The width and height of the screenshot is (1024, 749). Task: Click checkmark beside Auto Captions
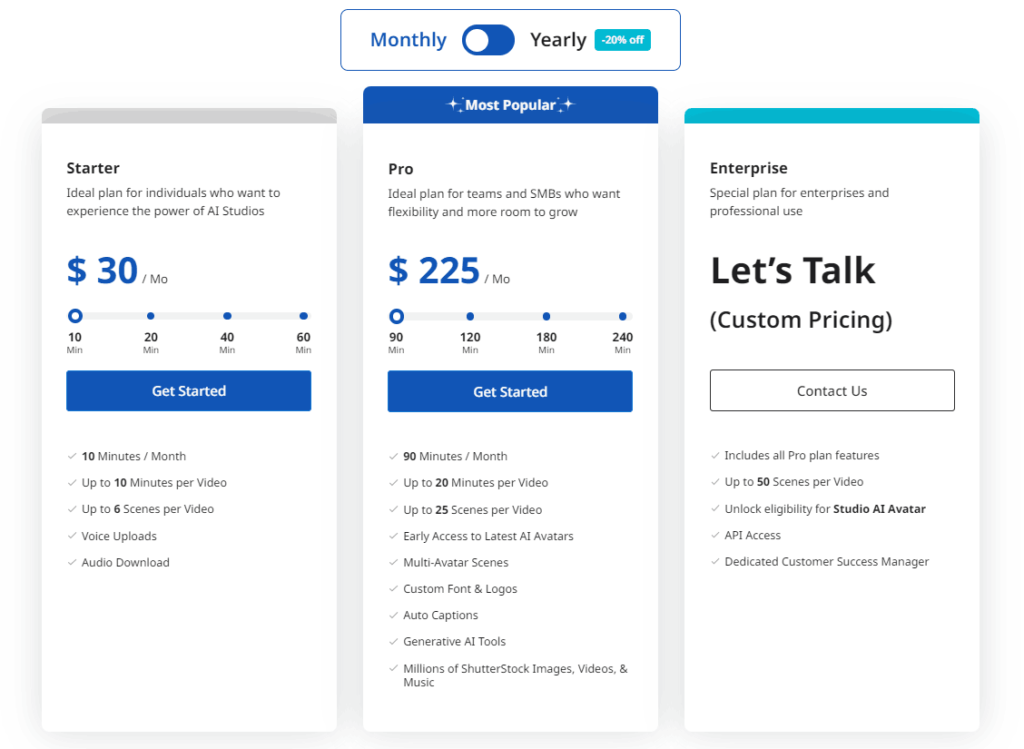point(394,615)
